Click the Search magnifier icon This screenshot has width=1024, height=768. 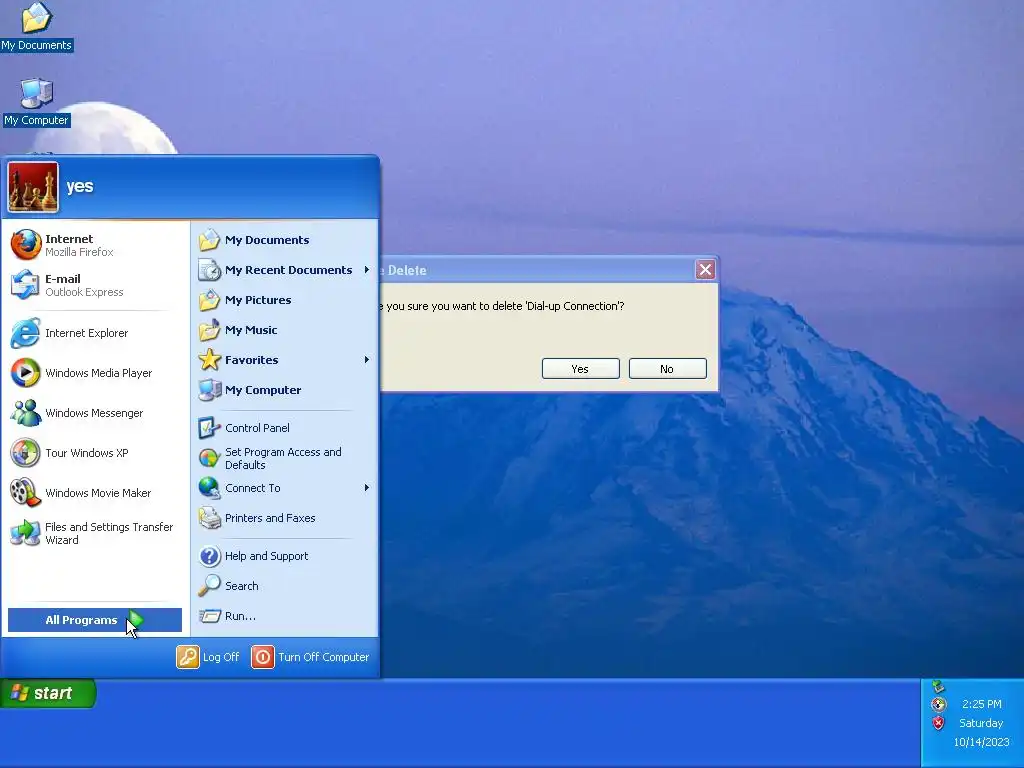209,586
